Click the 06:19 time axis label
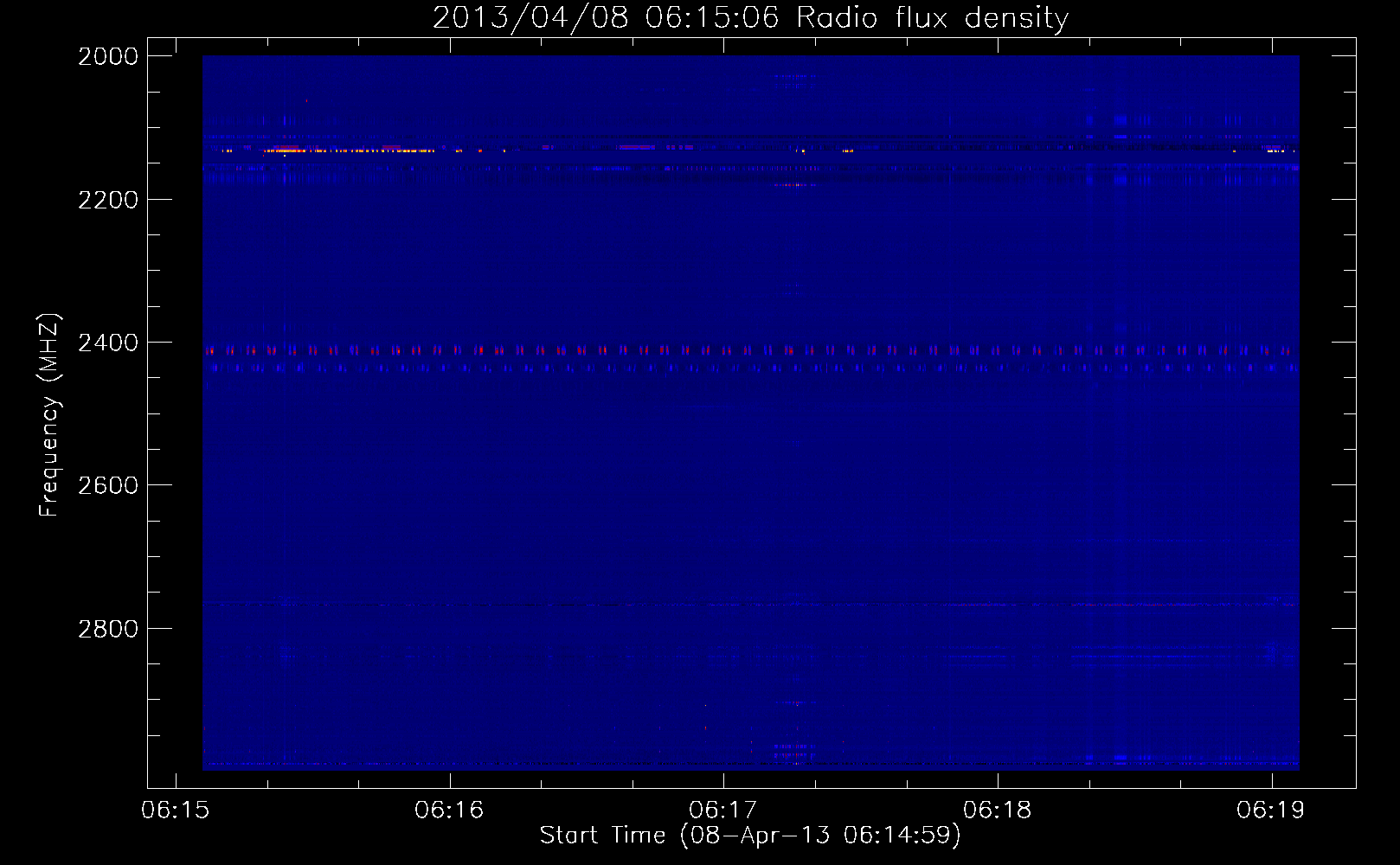 [x=1271, y=810]
